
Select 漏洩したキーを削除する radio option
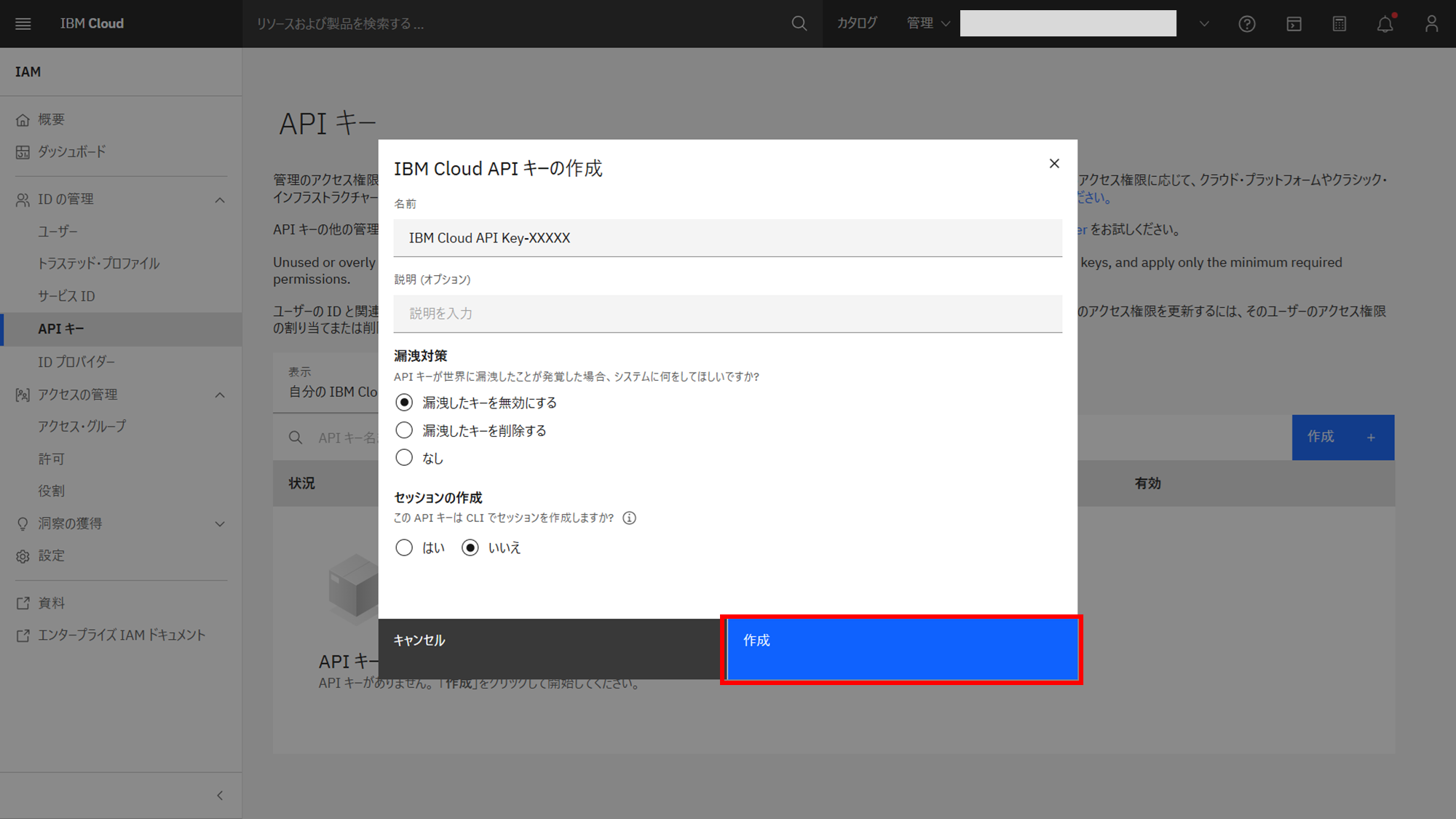(404, 430)
